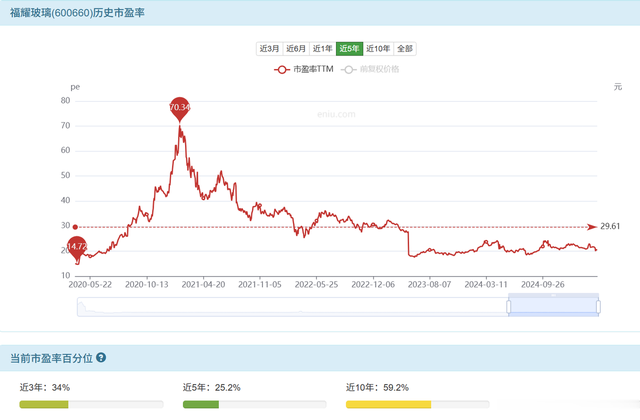Click the 29.61 average line label
The width and height of the screenshot is (640, 420).
coord(610,227)
